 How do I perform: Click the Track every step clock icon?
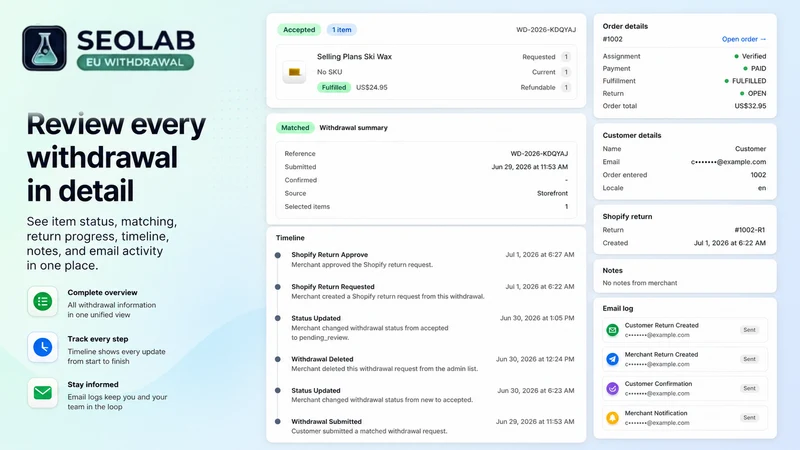tap(43, 347)
